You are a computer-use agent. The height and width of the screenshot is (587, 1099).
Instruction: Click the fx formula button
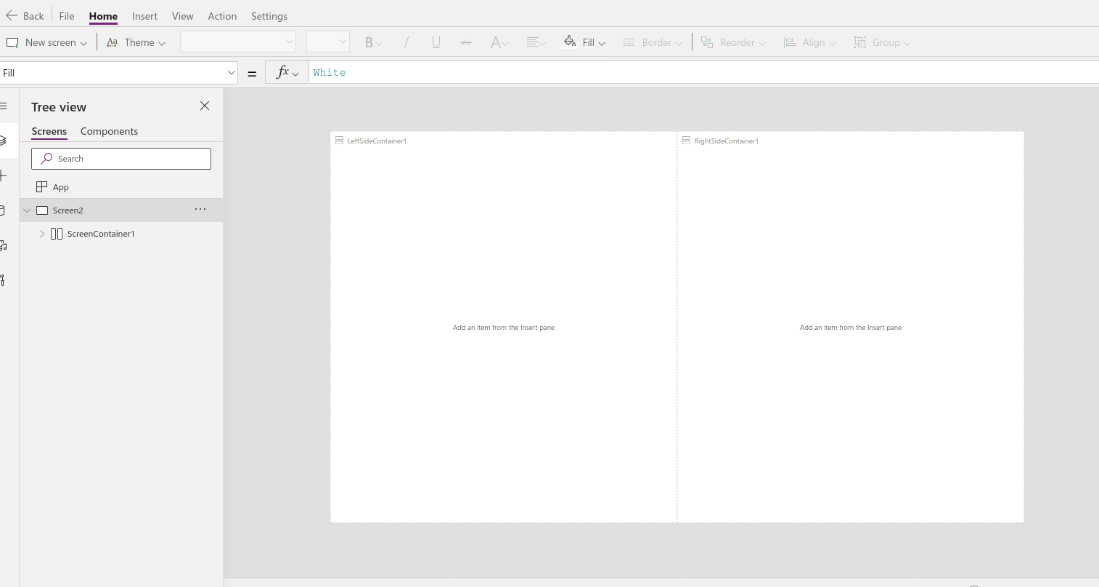pyautogui.click(x=287, y=73)
